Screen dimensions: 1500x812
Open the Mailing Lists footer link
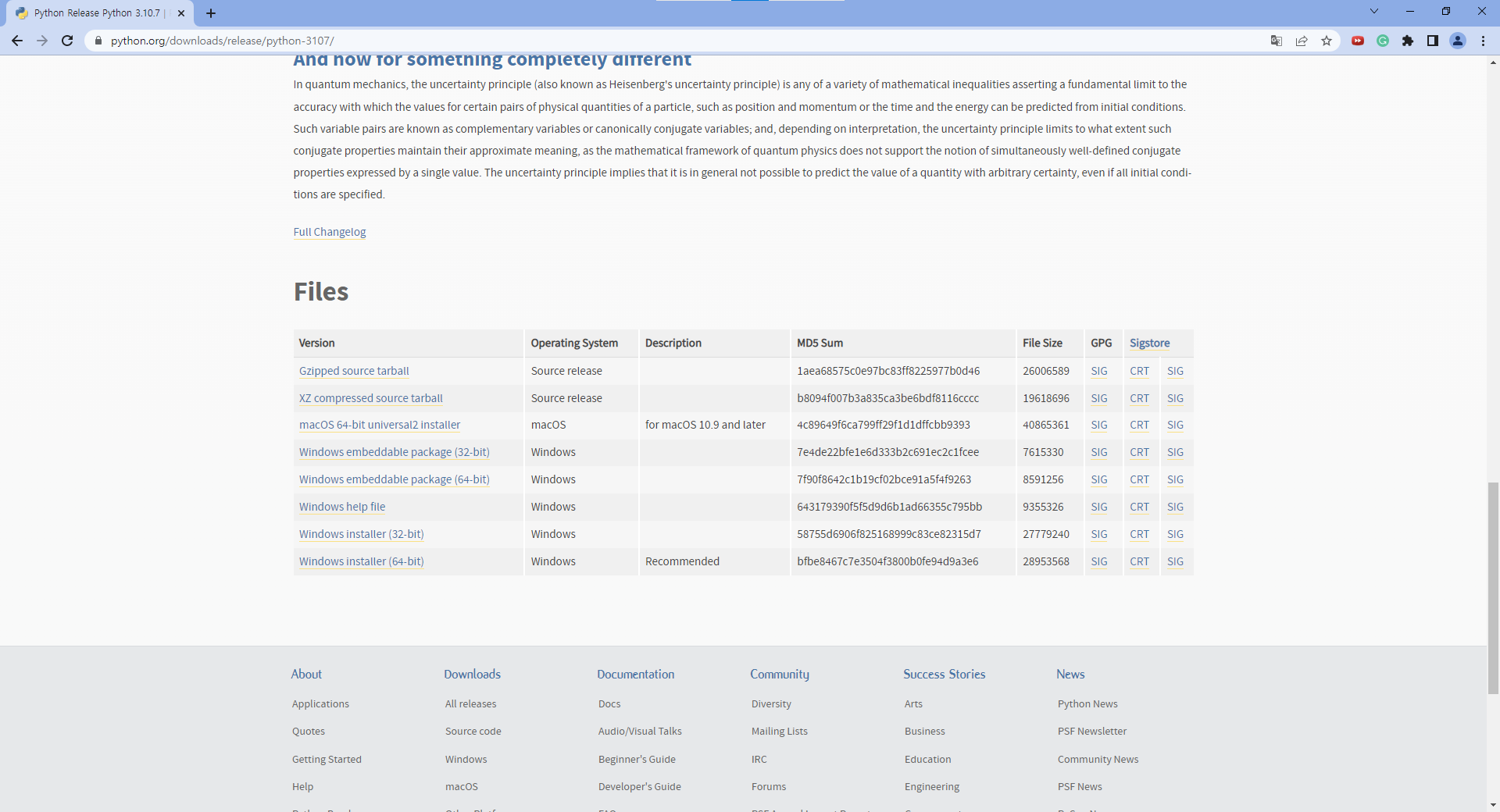click(x=780, y=731)
